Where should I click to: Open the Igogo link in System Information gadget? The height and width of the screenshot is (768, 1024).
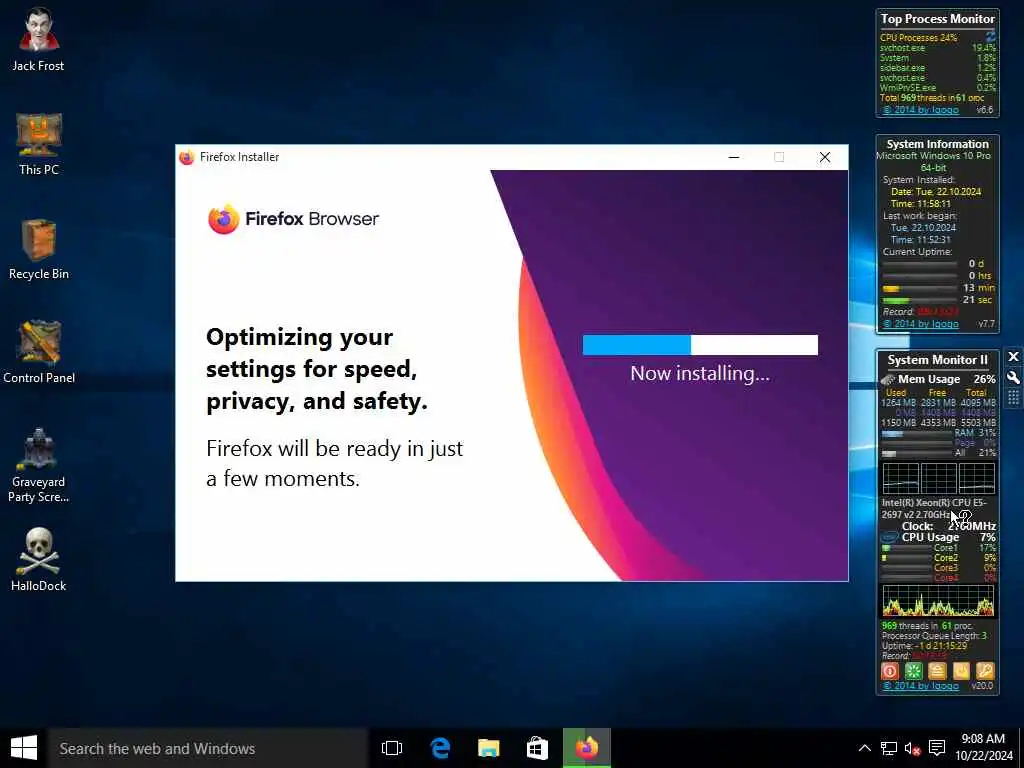tap(921, 324)
